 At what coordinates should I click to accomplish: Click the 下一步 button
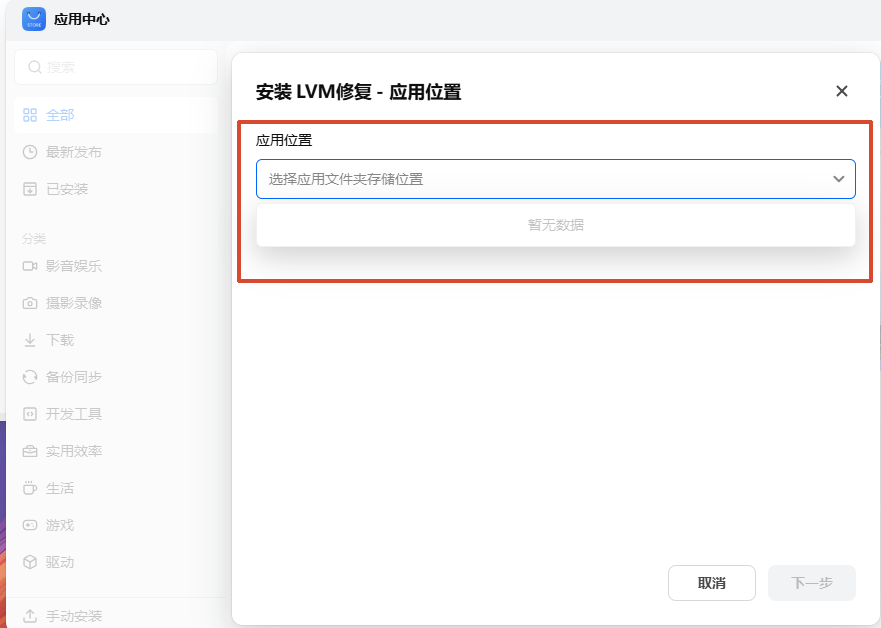tap(811, 583)
